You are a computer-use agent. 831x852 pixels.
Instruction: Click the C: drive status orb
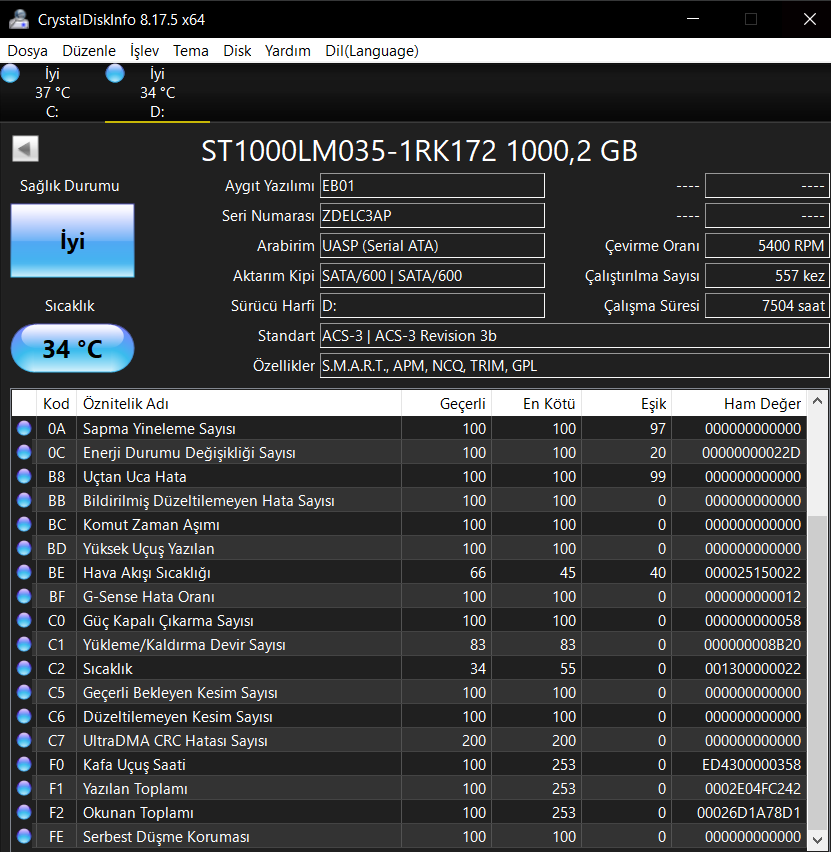click(x=10, y=74)
